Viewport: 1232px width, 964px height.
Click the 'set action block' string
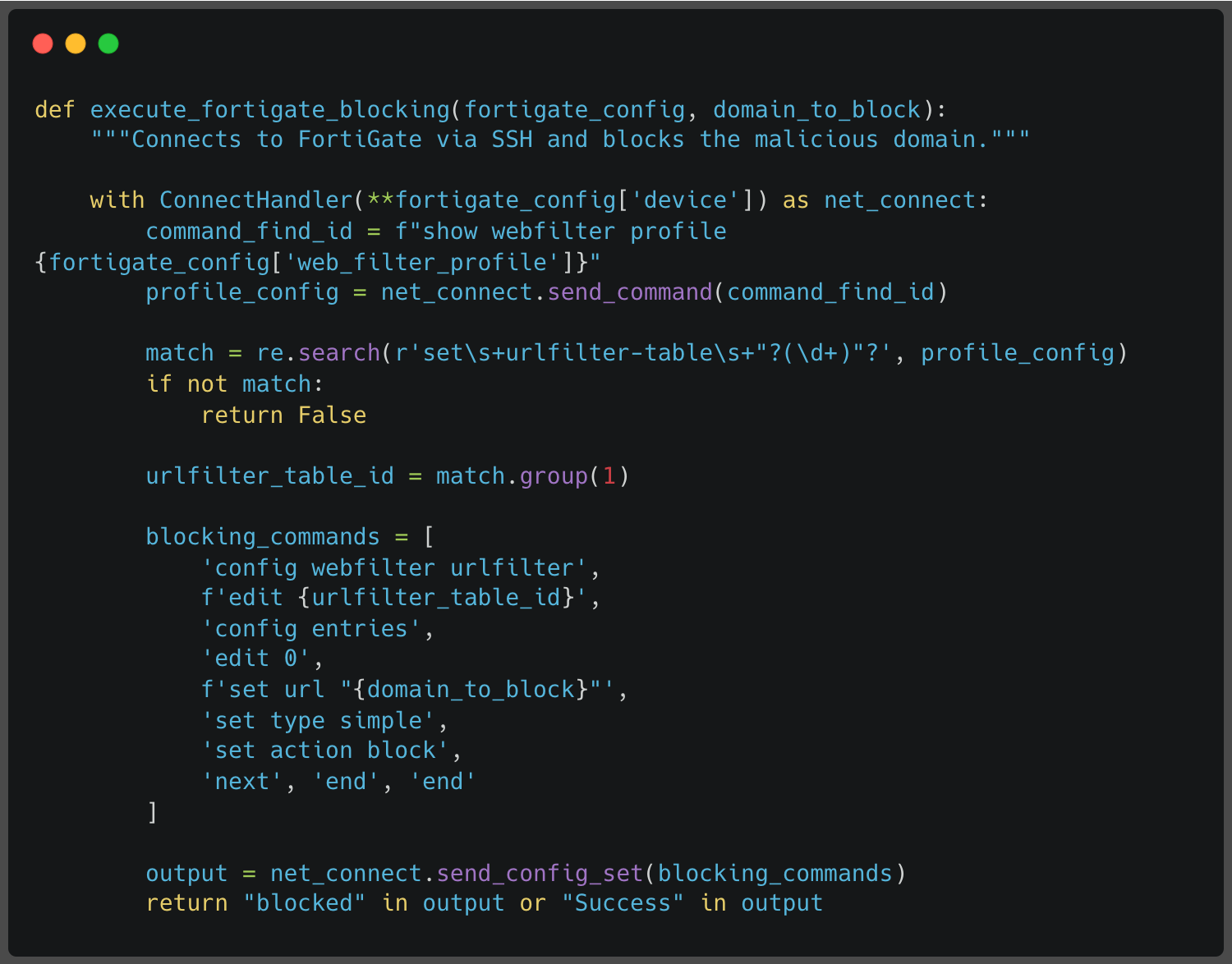325,751
